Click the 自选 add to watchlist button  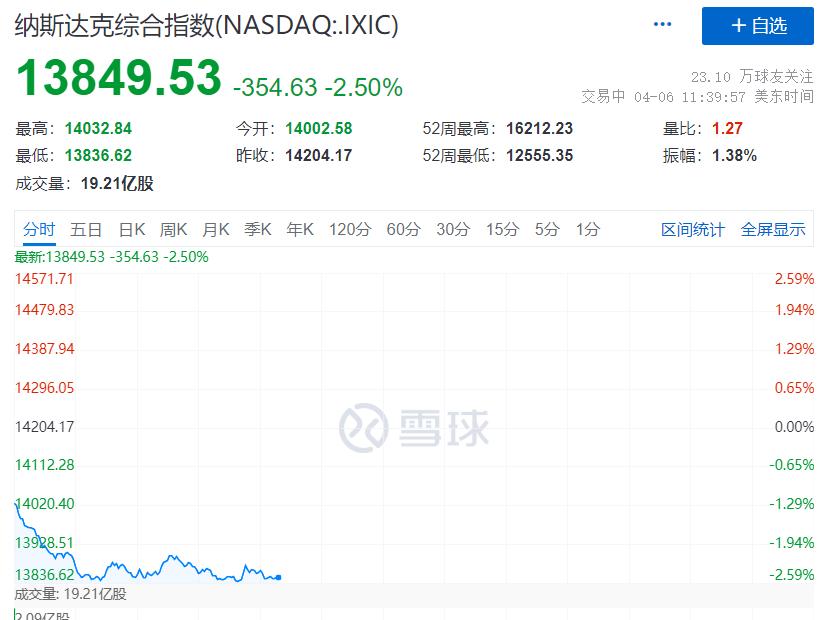pyautogui.click(x=758, y=26)
